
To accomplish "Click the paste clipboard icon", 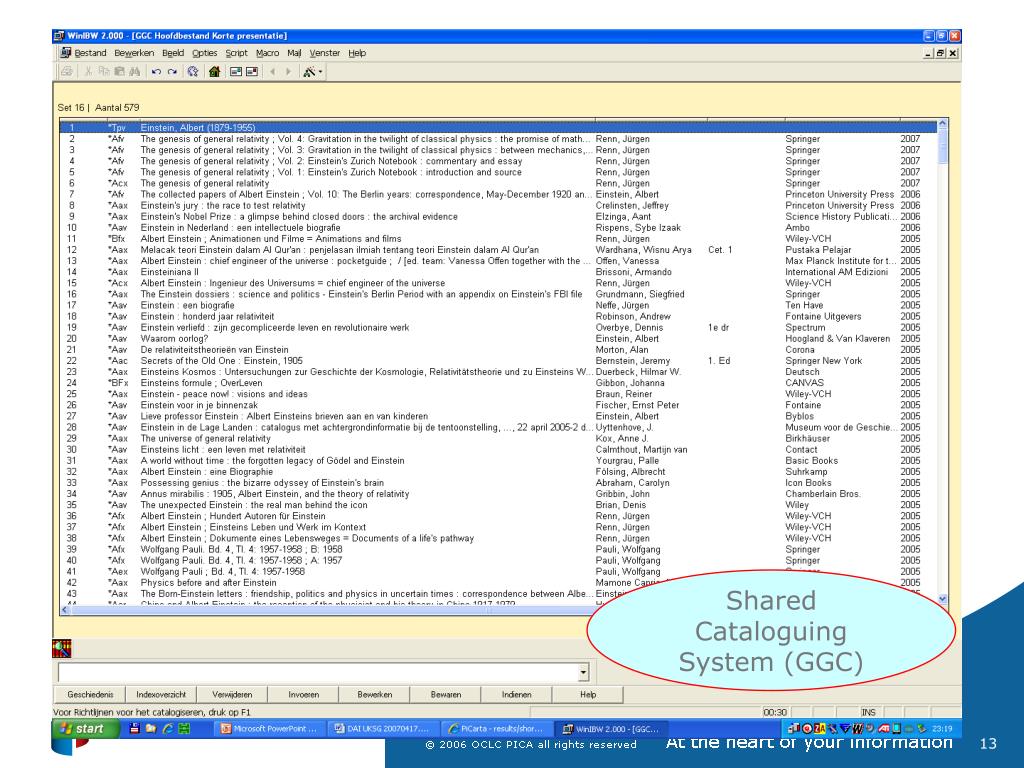I will 119,72.
